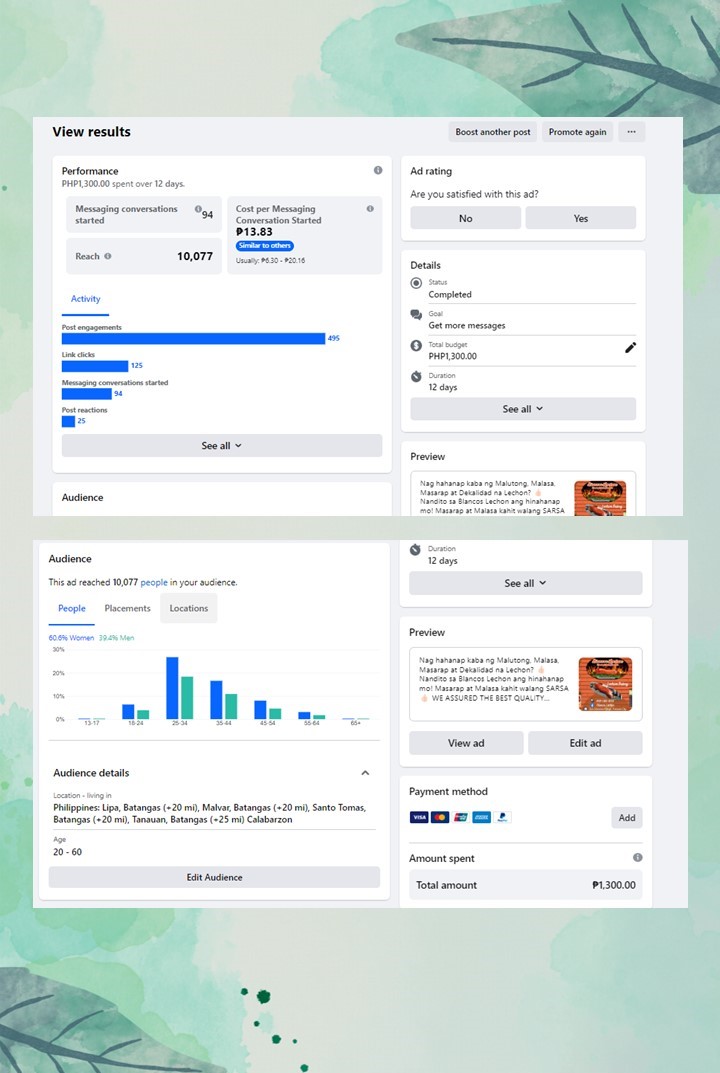Click the pencil icon to edit Total budget
The height and width of the screenshot is (1073, 720).
pos(630,348)
